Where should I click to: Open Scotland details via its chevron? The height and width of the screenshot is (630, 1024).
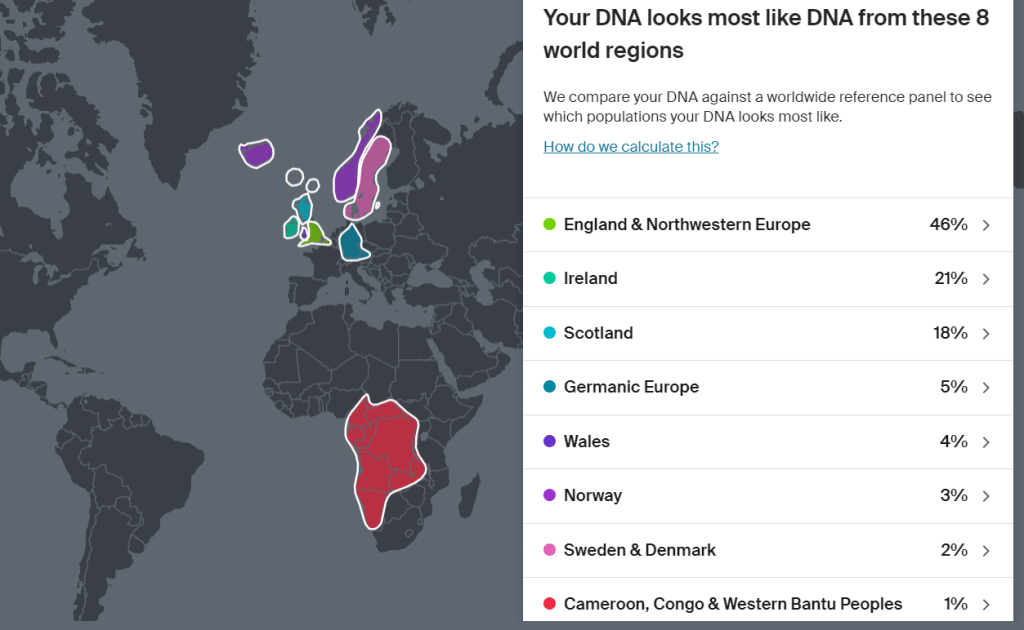pos(986,333)
